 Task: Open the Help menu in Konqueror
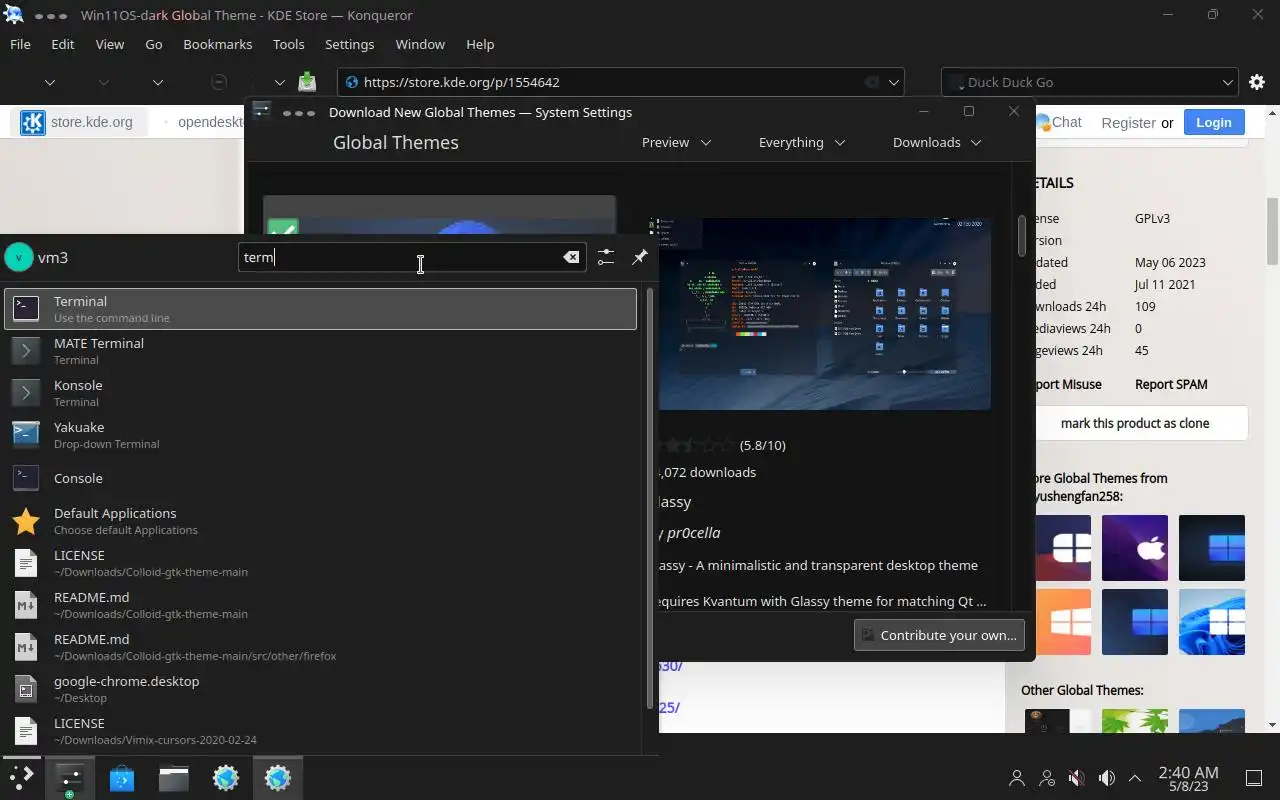480,44
